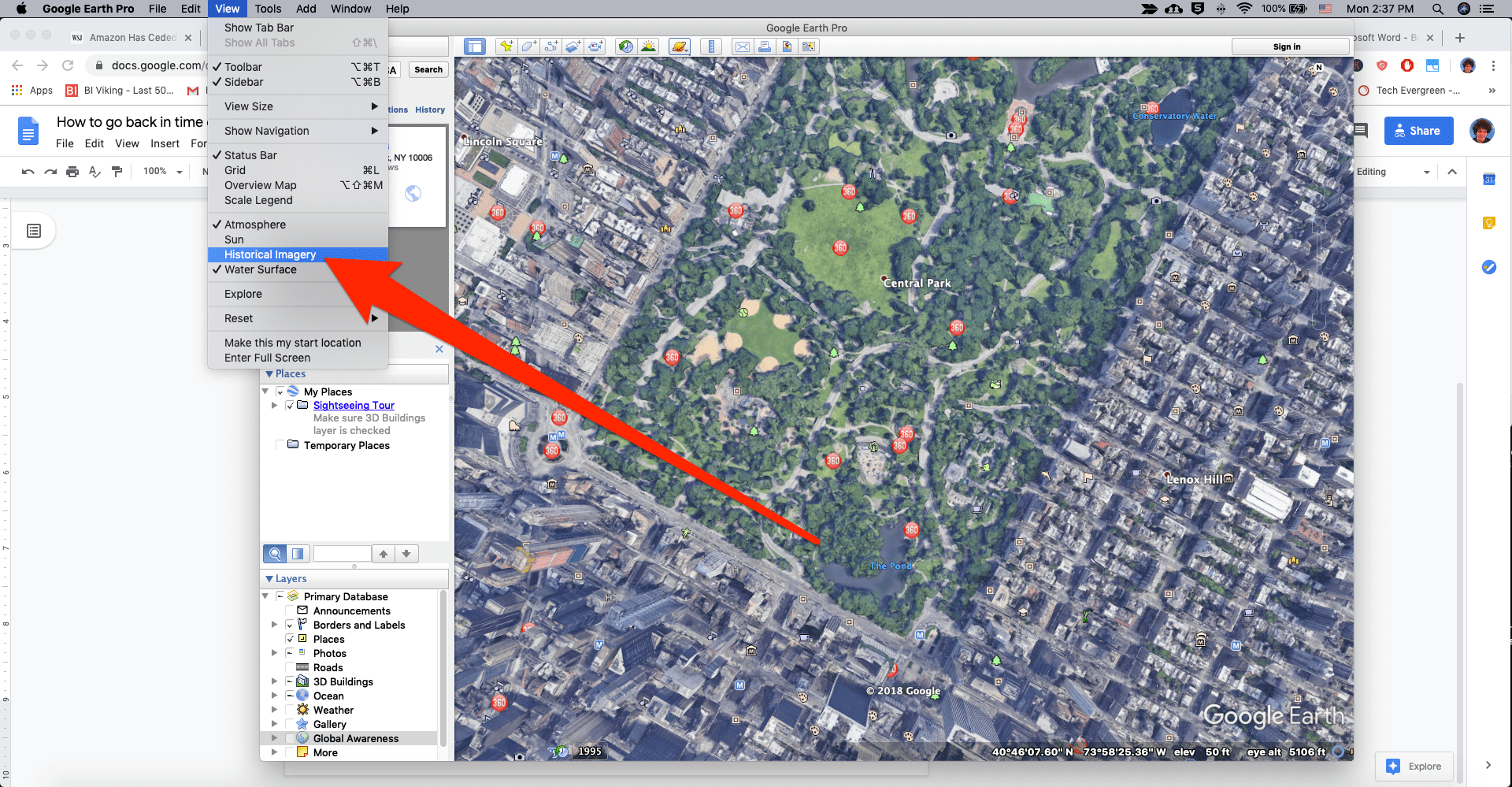Click the Add Polygon toolbar icon
1512x787 pixels.
click(x=529, y=46)
